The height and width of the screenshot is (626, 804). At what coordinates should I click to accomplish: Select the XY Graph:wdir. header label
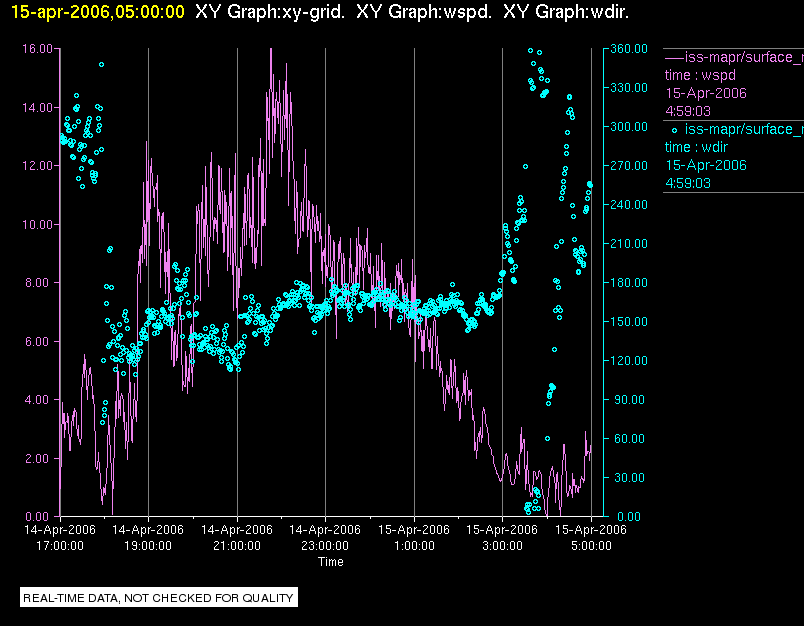click(x=566, y=12)
